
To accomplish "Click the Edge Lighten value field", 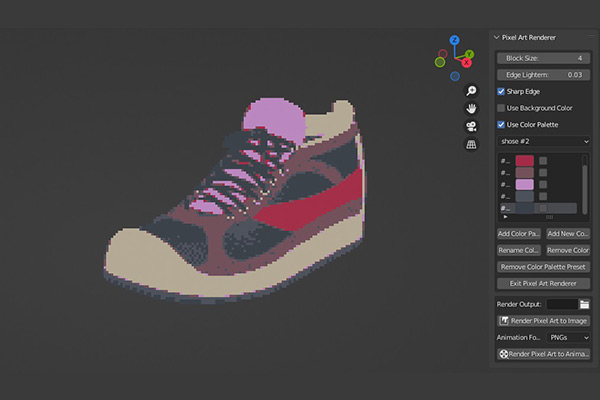I will [x=543, y=75].
